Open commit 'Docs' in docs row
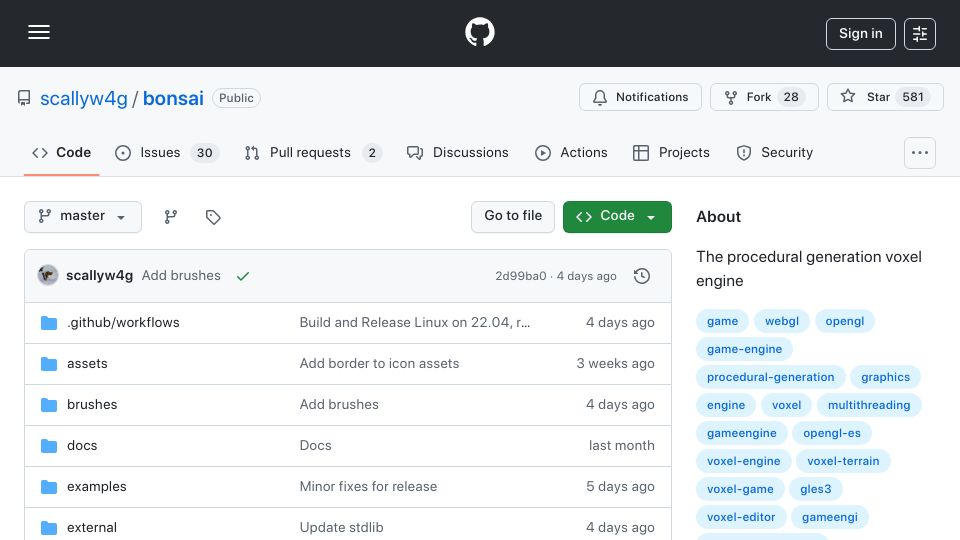Image resolution: width=960 pixels, height=540 pixels. coord(315,446)
